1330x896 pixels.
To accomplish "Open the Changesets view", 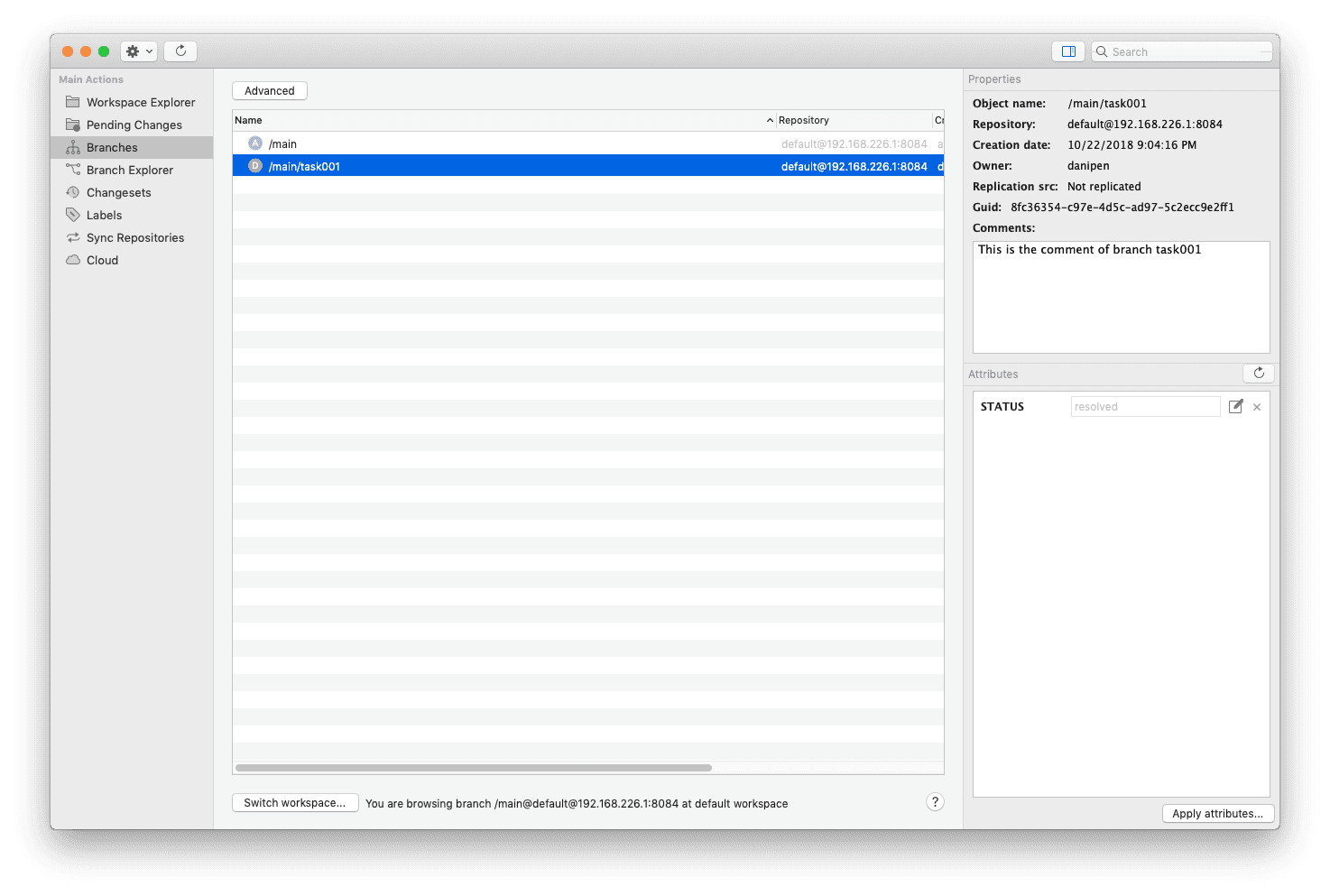I will click(x=118, y=192).
